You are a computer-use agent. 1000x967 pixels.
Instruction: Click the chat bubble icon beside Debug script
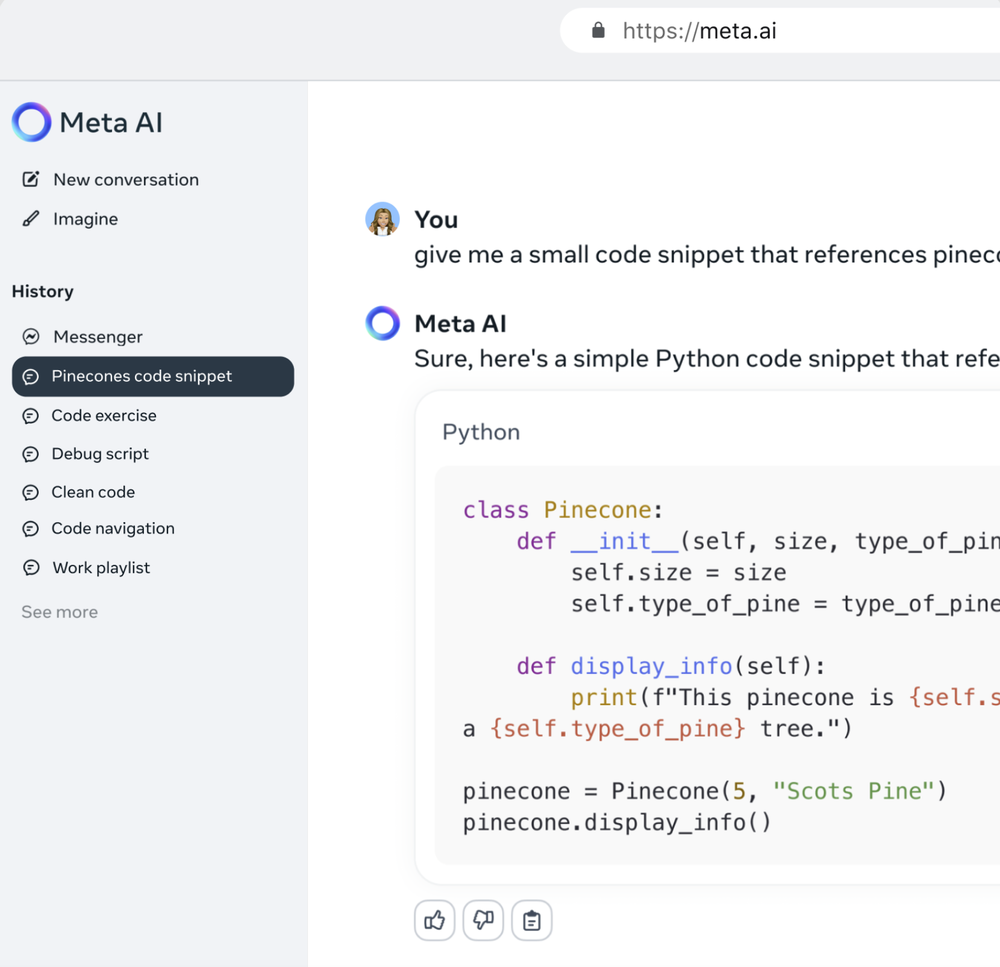coord(31,454)
